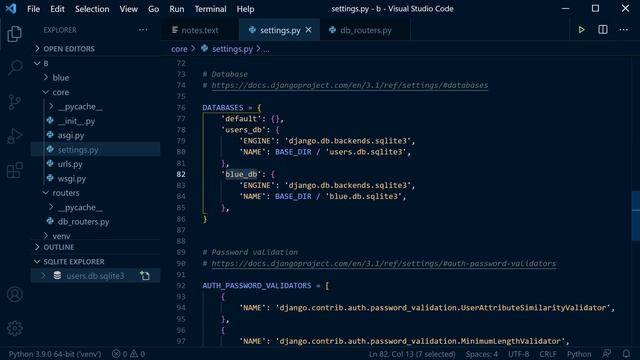Open the File menu
The height and width of the screenshot is (360, 640).
[33, 9]
